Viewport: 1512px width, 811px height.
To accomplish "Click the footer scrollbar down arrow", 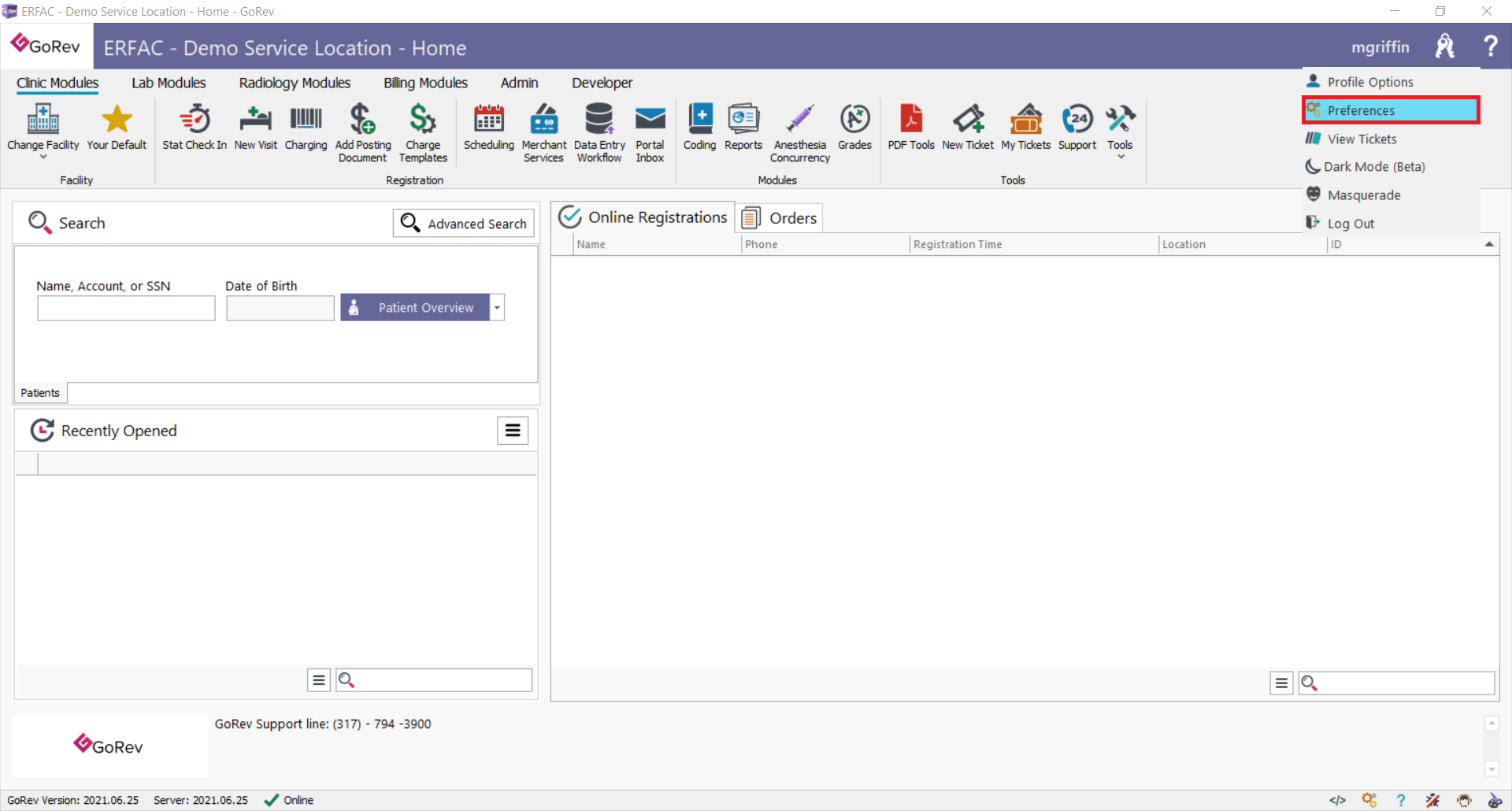I will pyautogui.click(x=1491, y=769).
